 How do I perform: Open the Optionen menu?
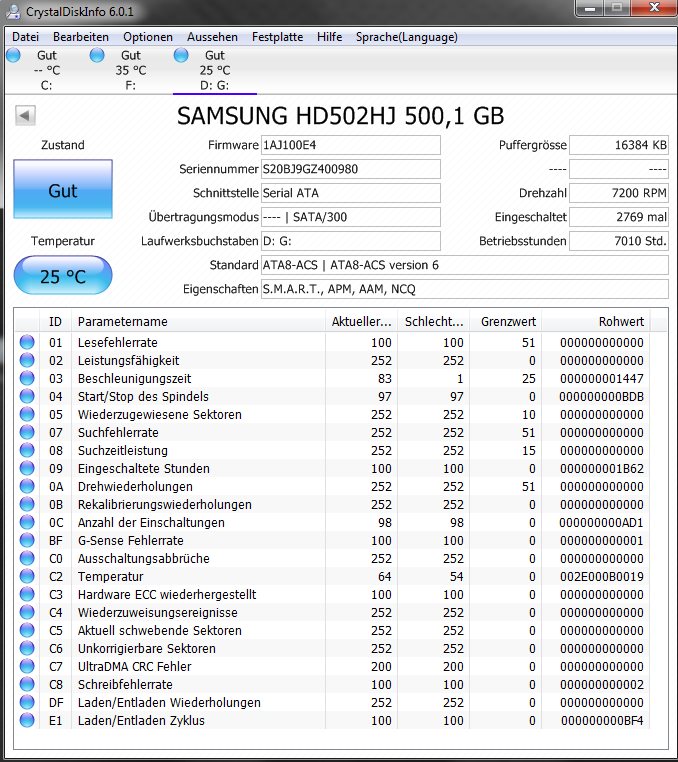point(148,37)
